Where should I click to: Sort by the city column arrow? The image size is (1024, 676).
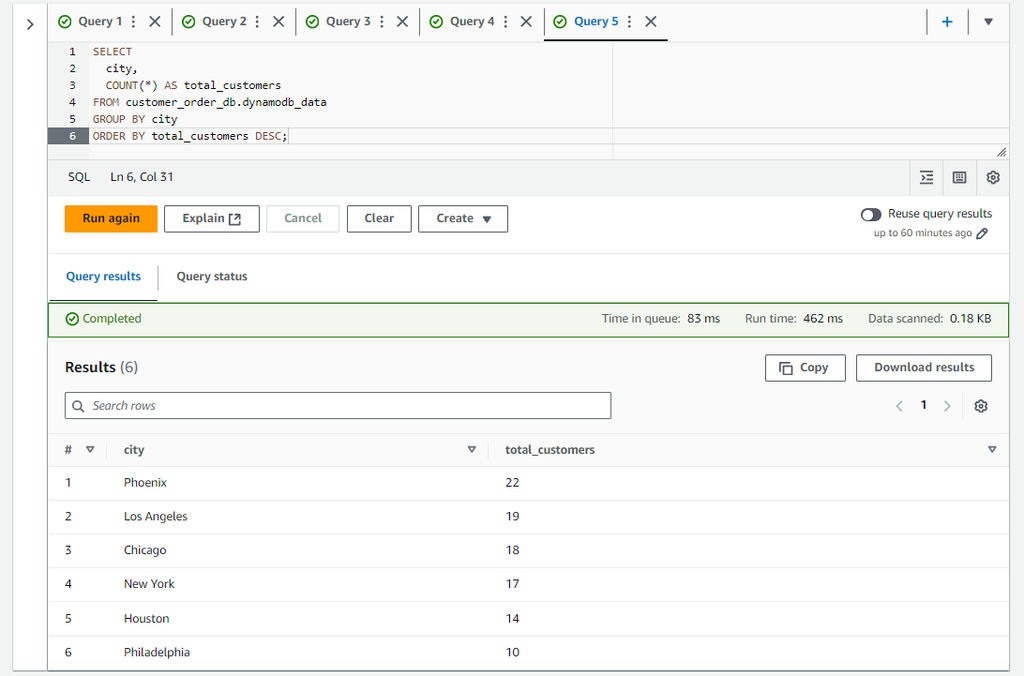[472, 450]
